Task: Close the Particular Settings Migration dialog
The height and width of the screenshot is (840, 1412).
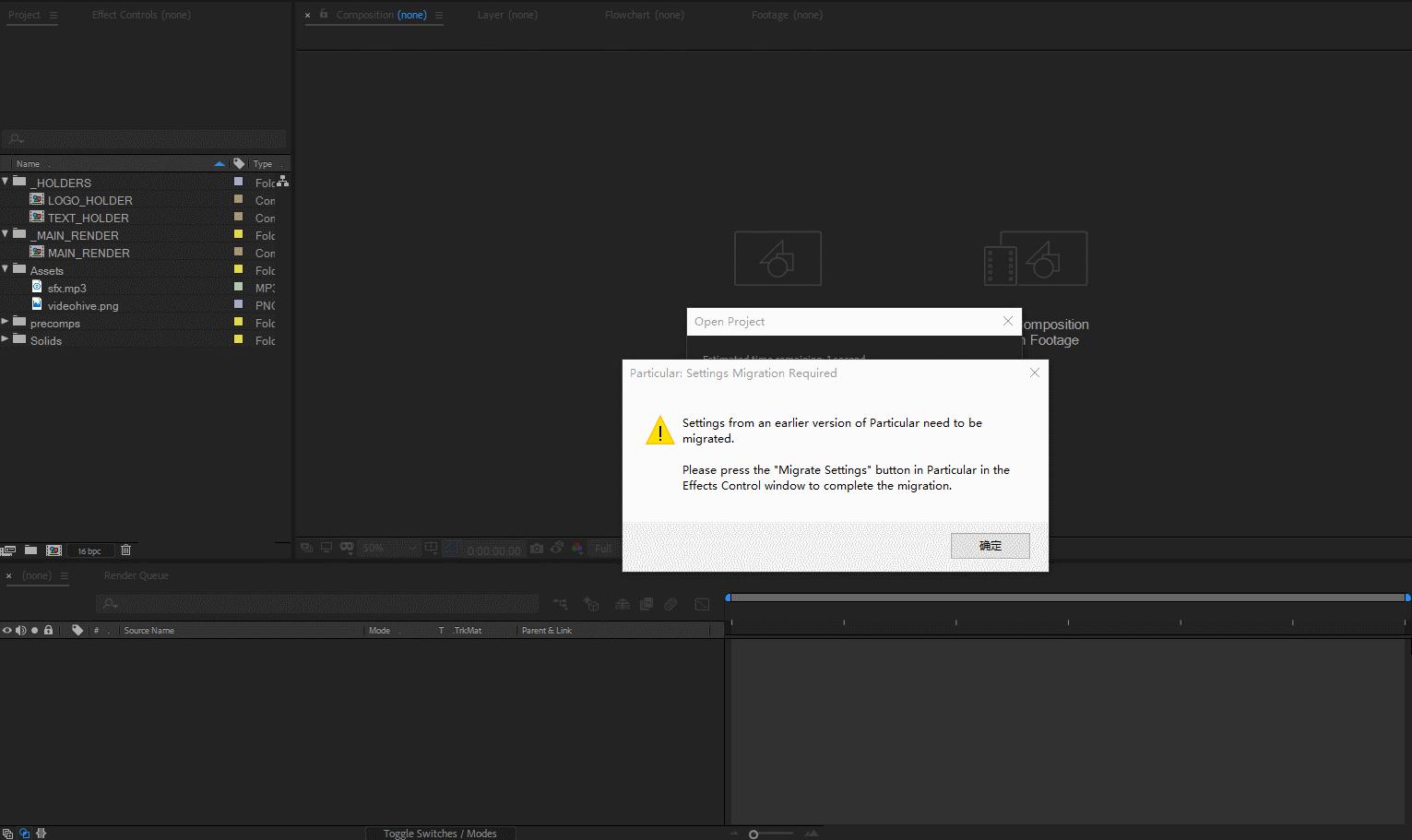Action: coord(1034,373)
